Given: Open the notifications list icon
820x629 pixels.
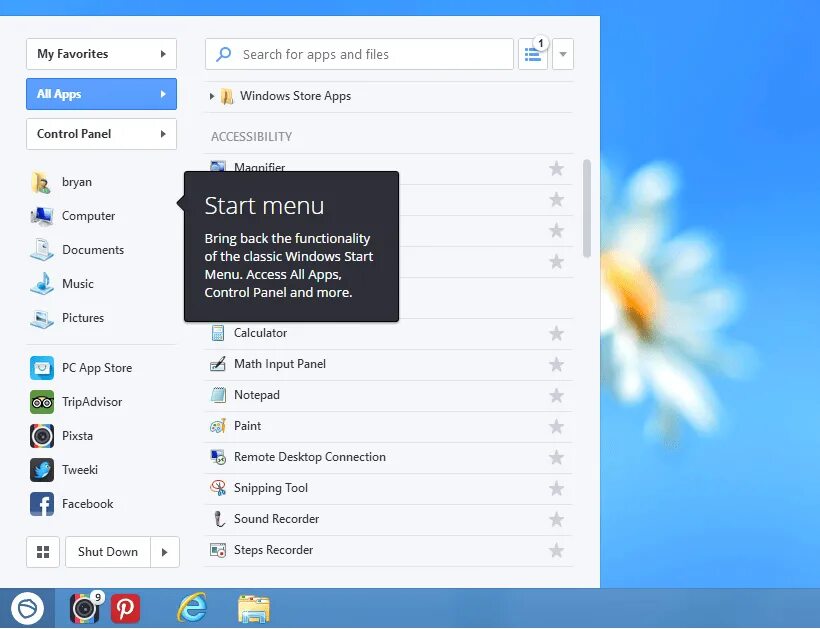Looking at the screenshot, I should tap(533, 54).
